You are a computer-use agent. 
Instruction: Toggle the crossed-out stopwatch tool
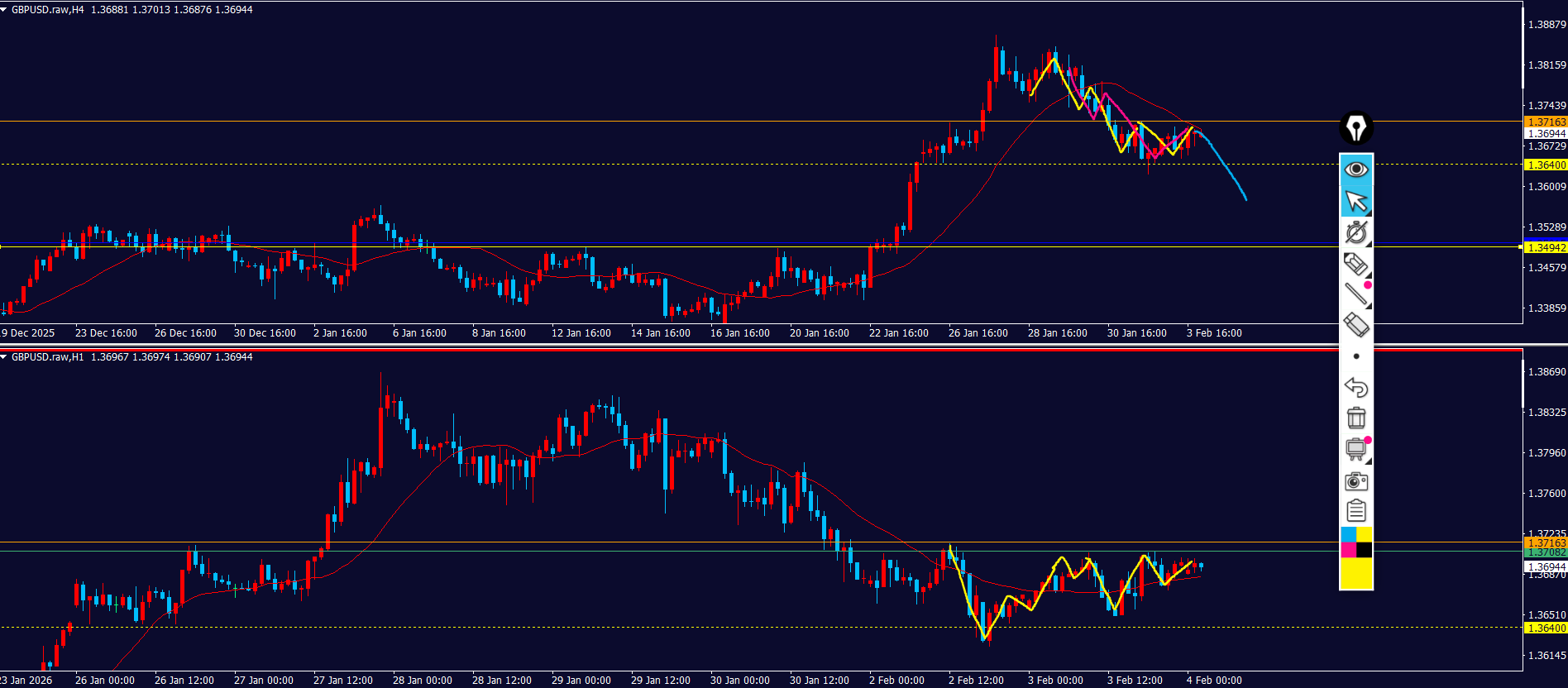1356,232
